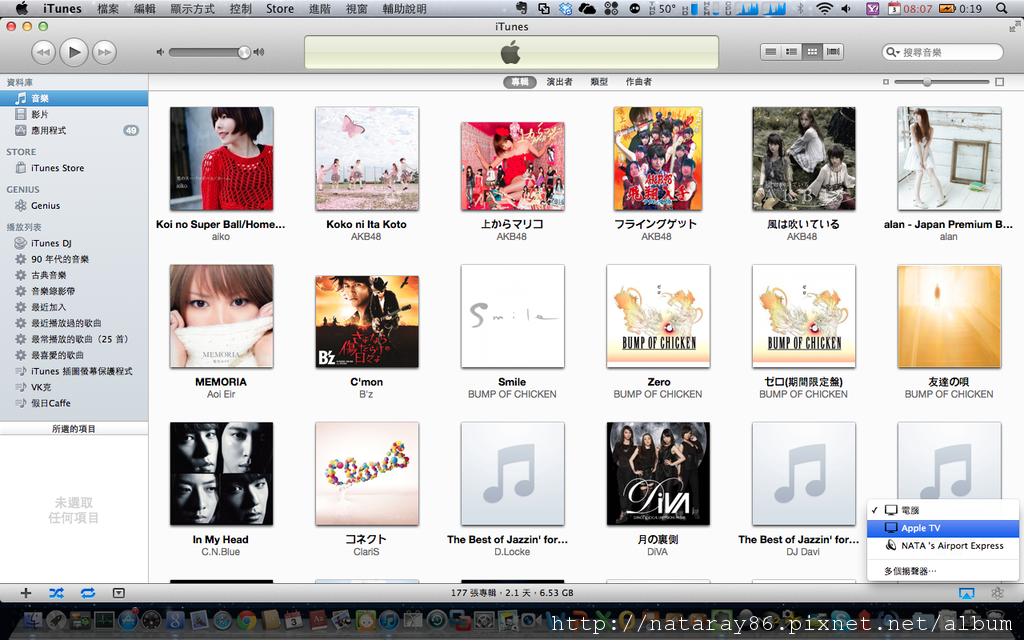
Task: Open search options magnifier dropdown
Action: coord(892,52)
